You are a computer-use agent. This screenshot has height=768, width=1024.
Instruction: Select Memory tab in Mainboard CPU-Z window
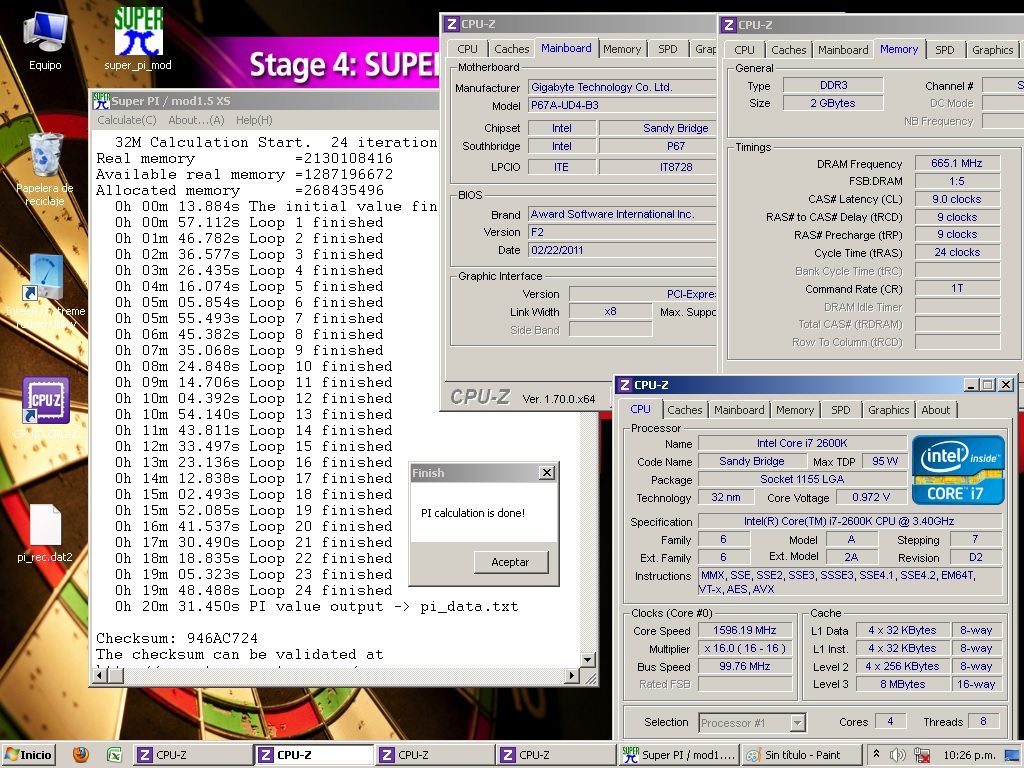point(622,49)
